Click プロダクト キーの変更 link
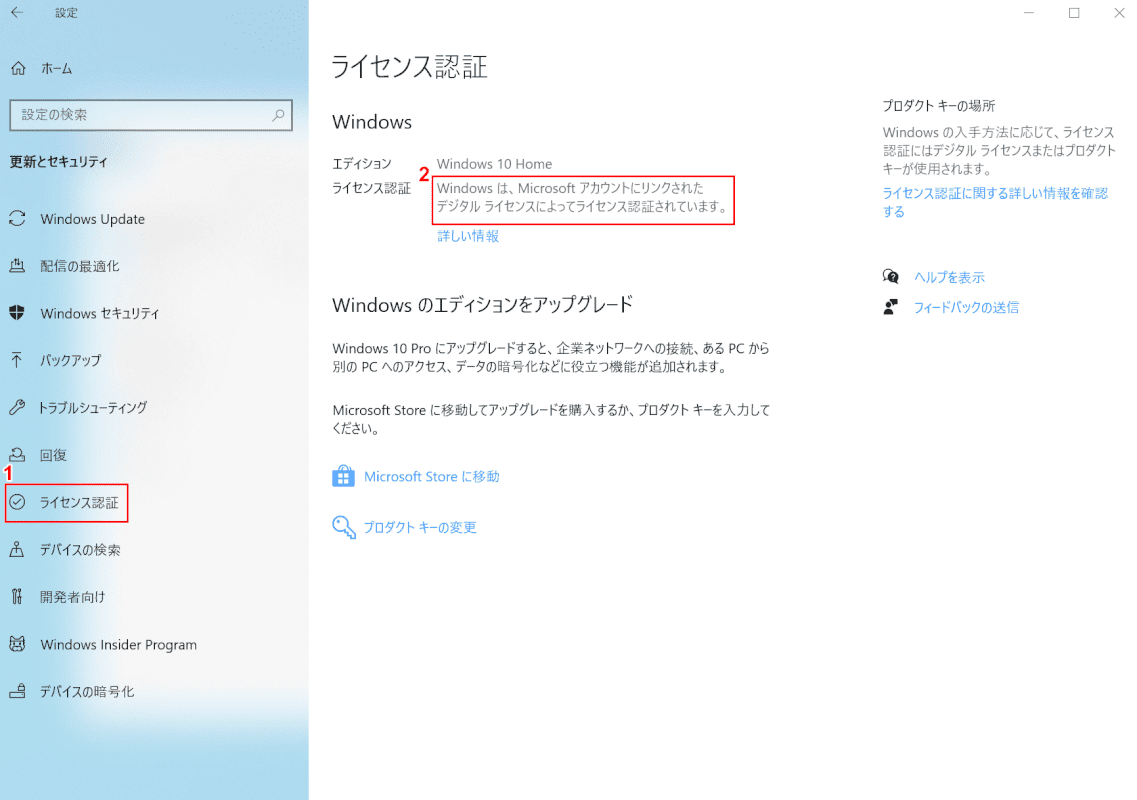 coord(420,527)
